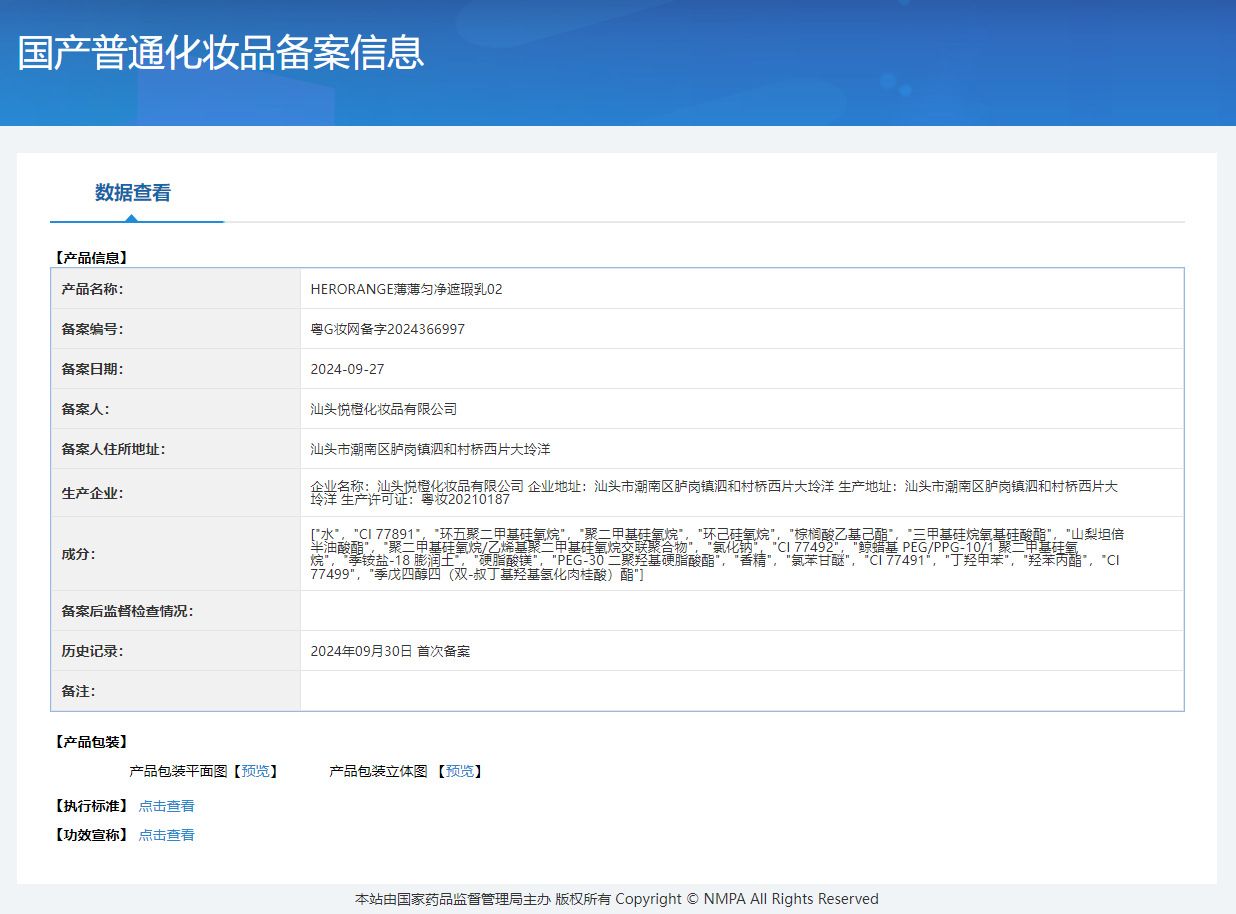Open the 数据查看 tab
This screenshot has height=914, width=1236.
[x=133, y=193]
